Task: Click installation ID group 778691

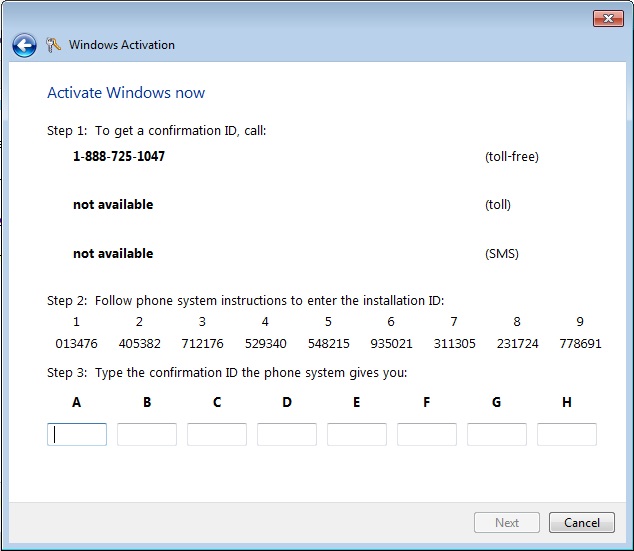Action: (580, 344)
